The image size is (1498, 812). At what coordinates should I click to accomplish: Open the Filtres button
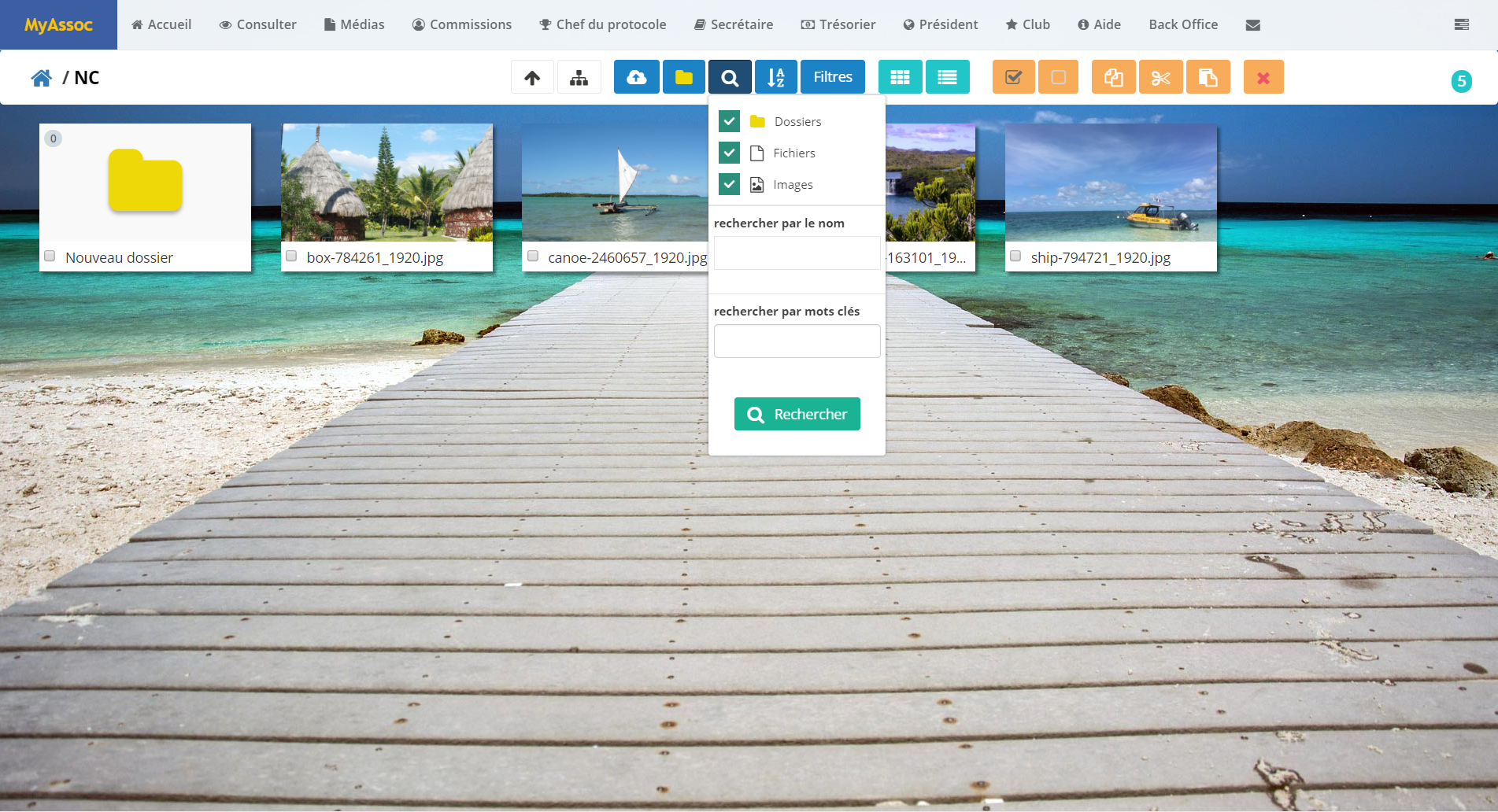(x=833, y=77)
